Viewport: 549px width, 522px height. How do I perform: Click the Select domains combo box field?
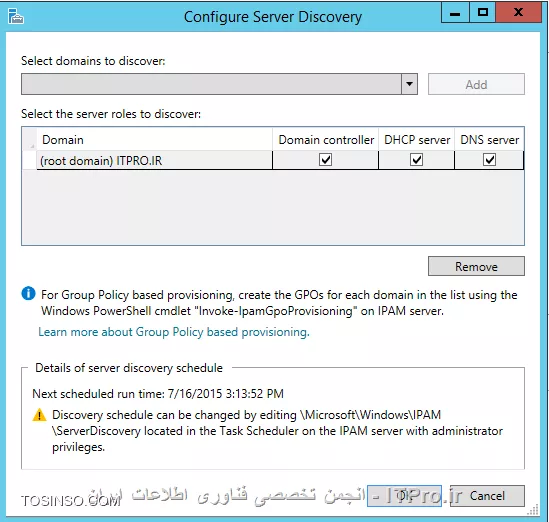click(211, 84)
